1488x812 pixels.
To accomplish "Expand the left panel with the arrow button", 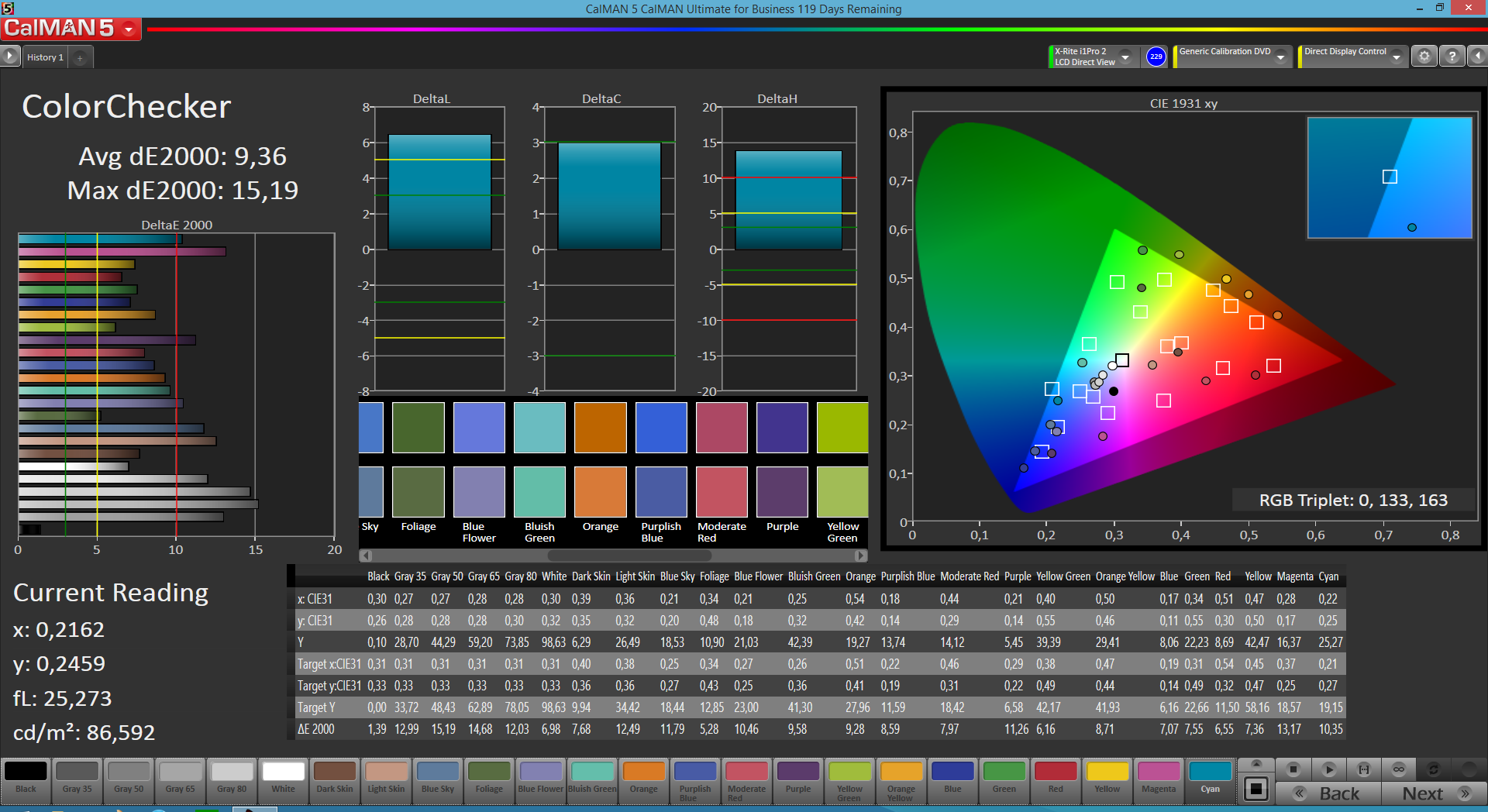I will tap(9, 57).
